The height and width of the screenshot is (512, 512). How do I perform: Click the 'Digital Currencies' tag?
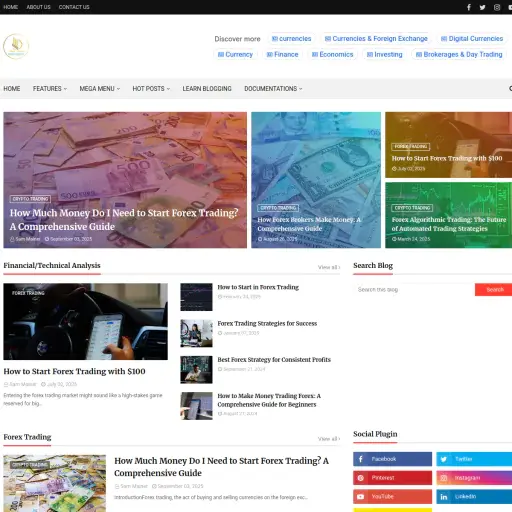472,39
